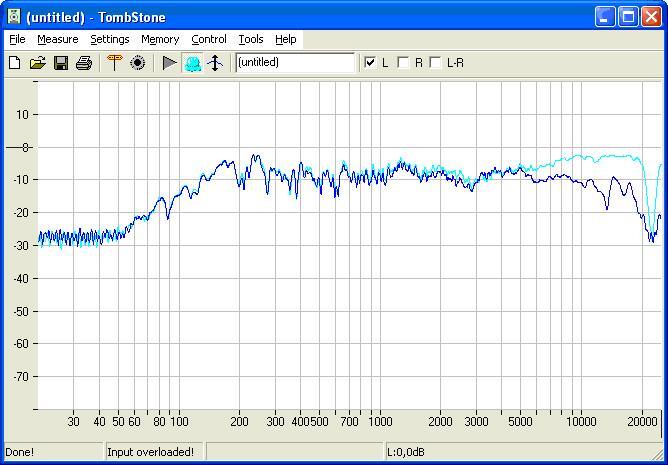Enable the L-R difference checkbox
Image resolution: width=668 pixels, height=465 pixels.
435,63
